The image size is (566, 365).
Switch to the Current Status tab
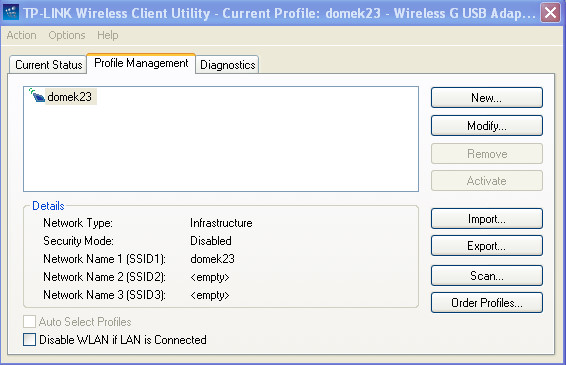[48, 65]
